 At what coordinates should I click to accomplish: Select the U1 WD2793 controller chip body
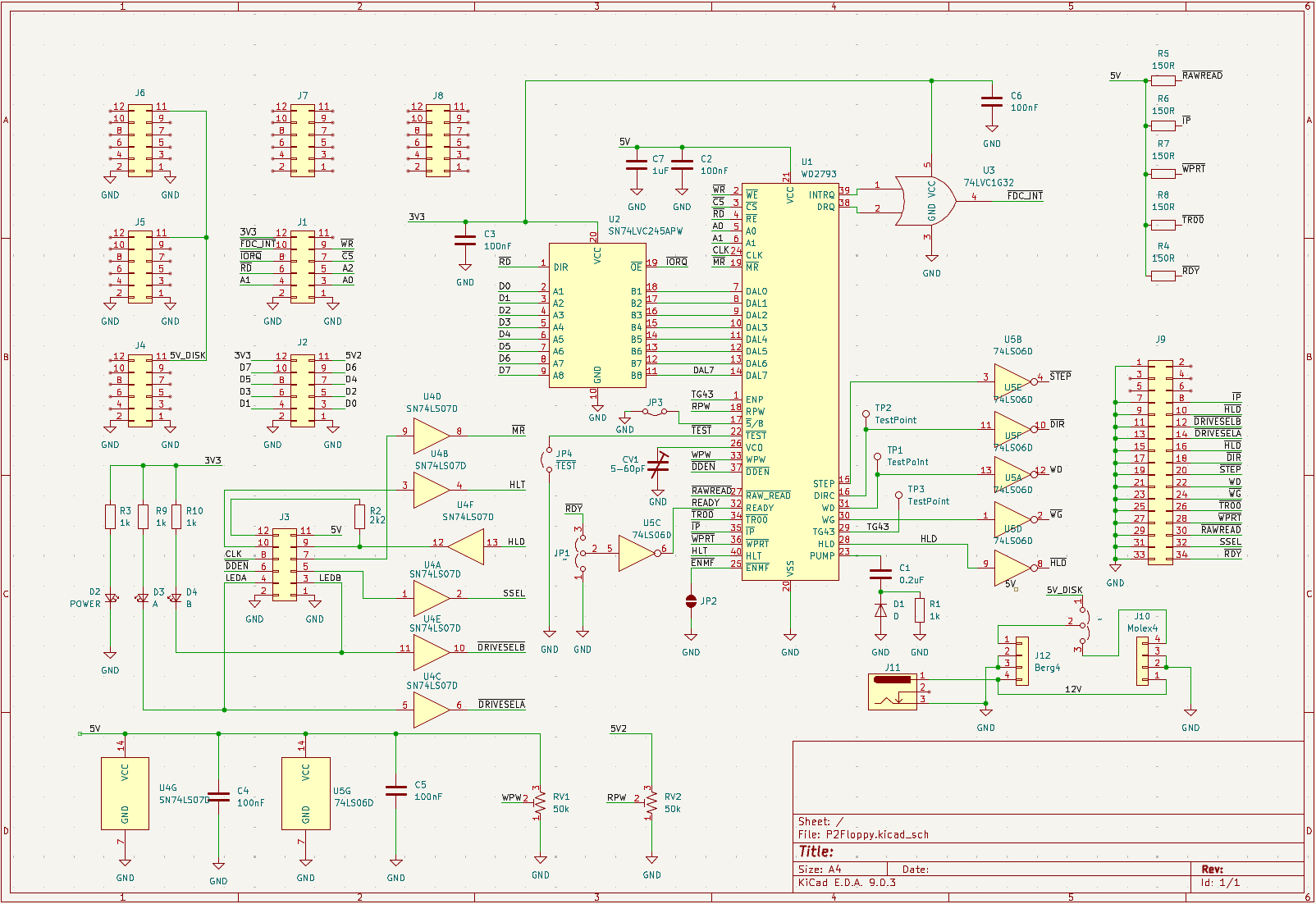[790, 381]
